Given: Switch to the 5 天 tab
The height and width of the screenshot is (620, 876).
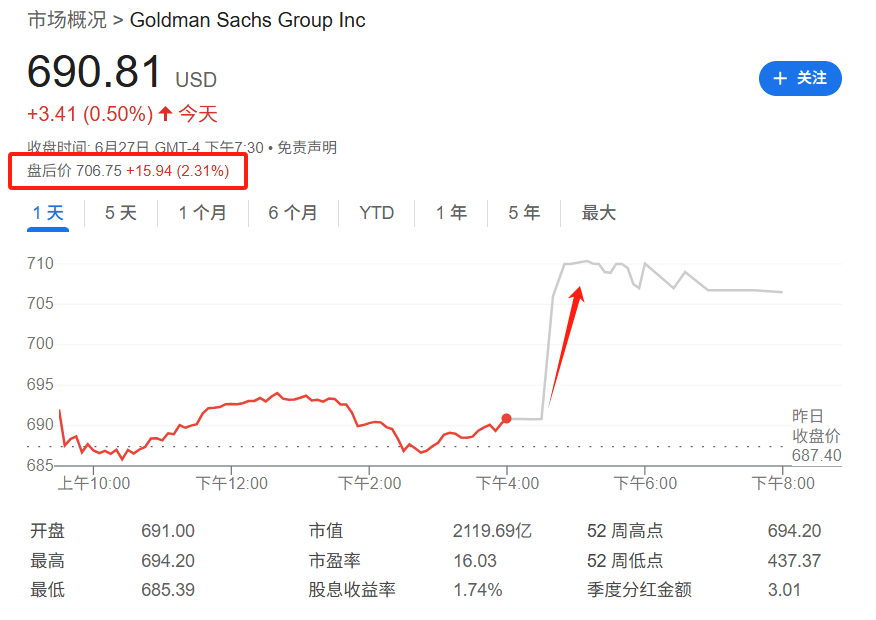Looking at the screenshot, I should [121, 213].
